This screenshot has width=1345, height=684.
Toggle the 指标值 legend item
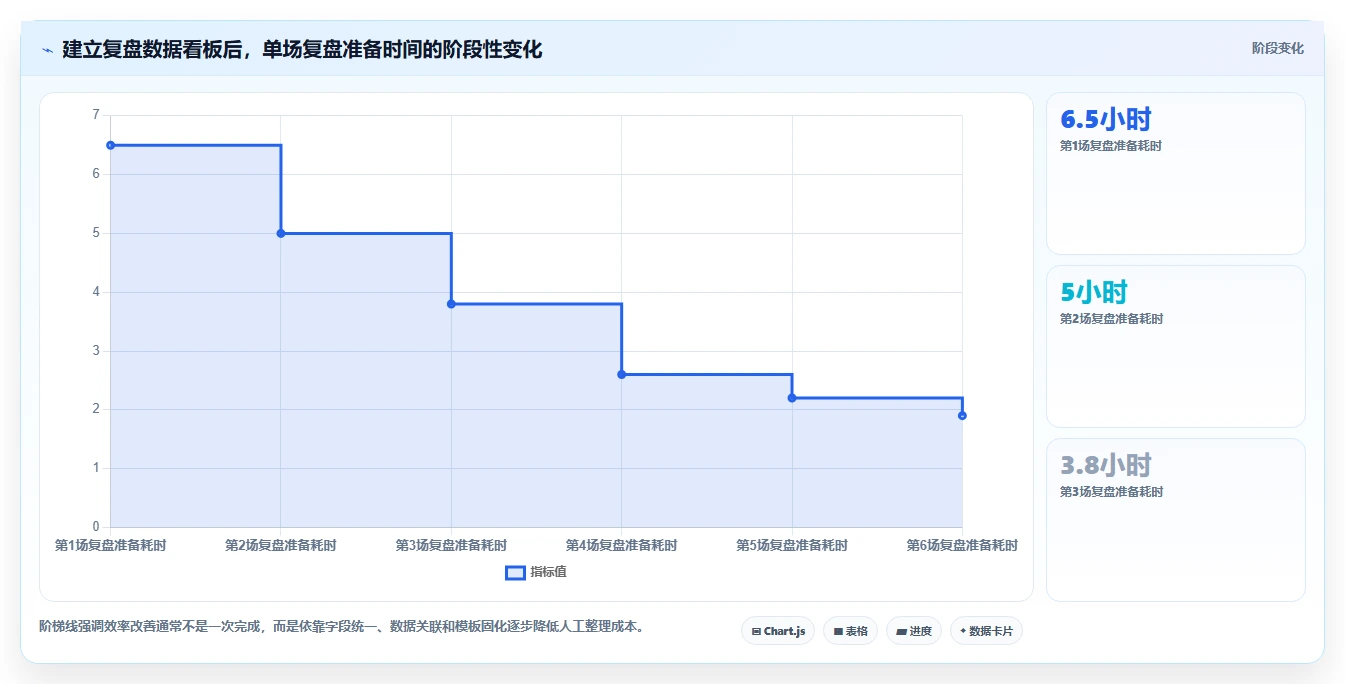[536, 572]
